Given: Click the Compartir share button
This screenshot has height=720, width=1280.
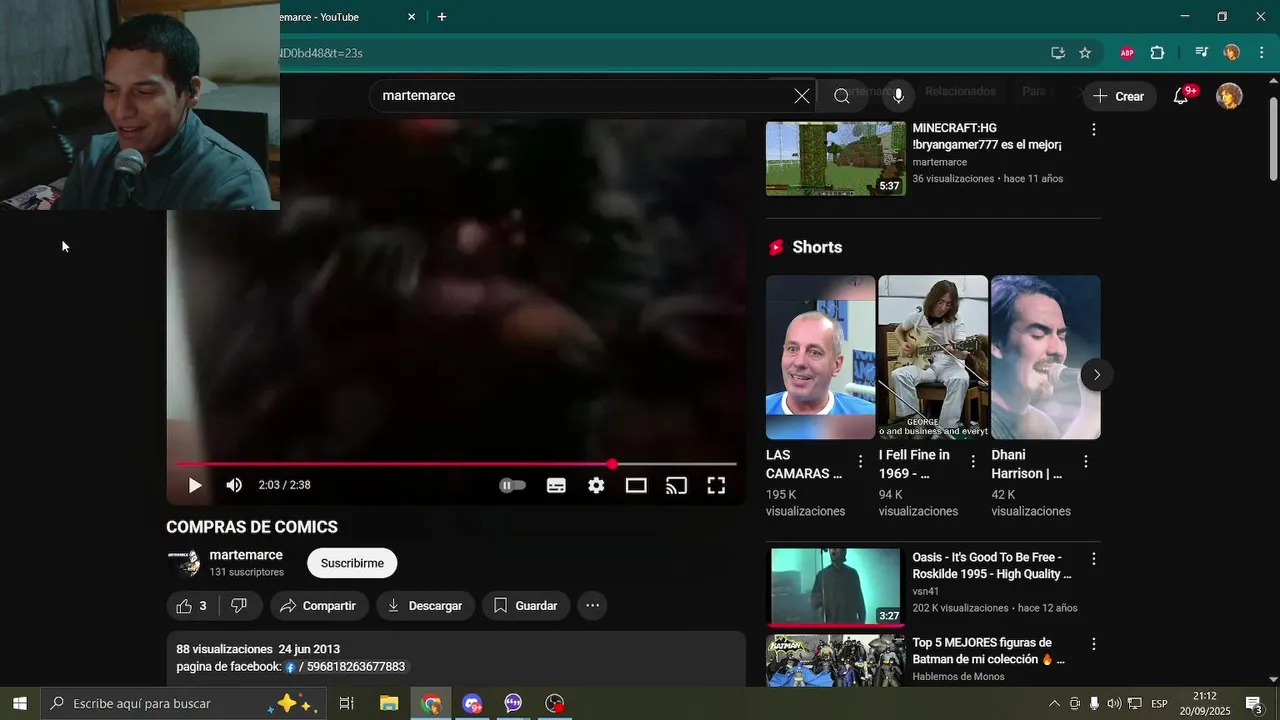Looking at the screenshot, I should [319, 606].
